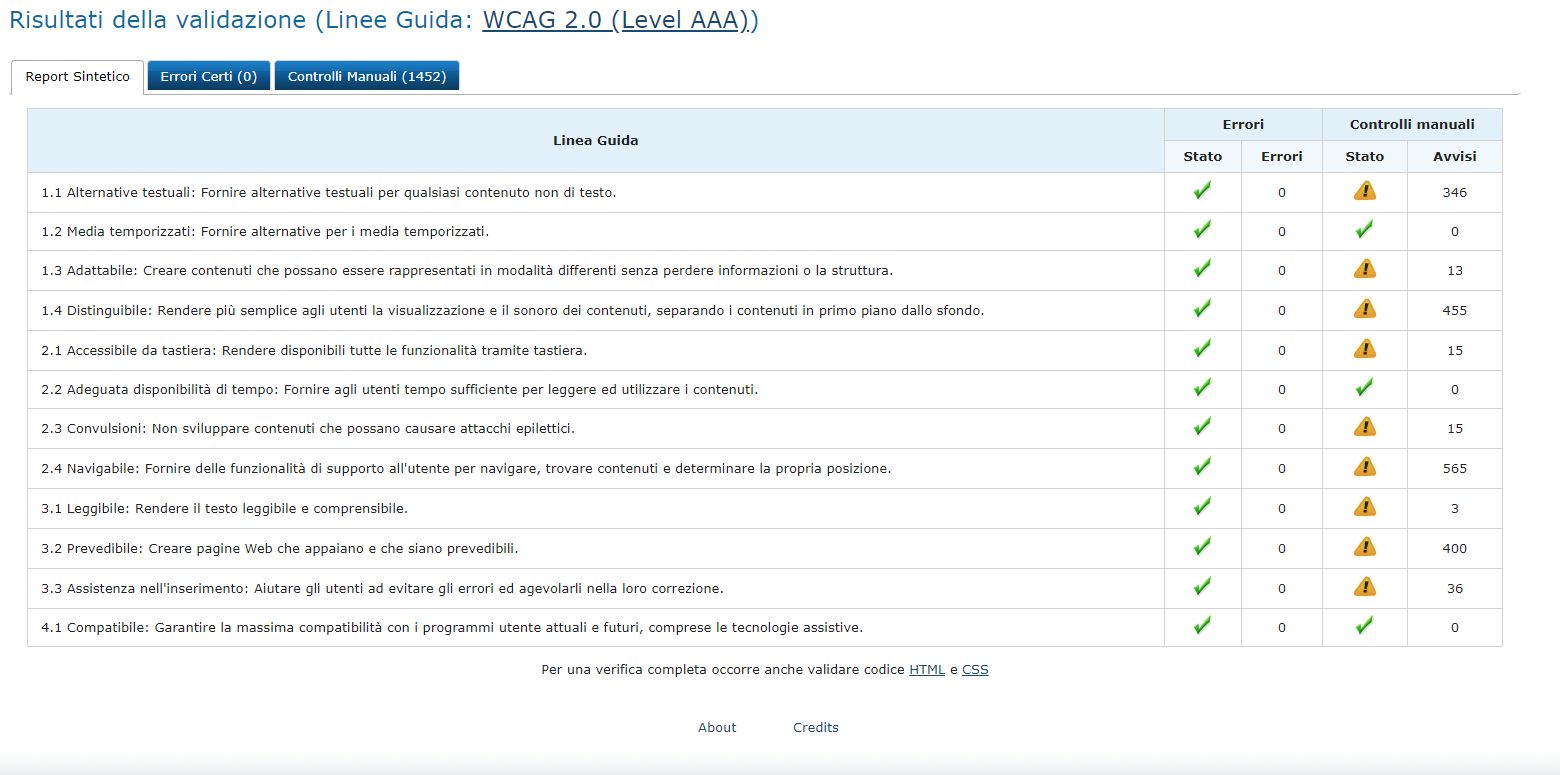Open the WCAG 2.0 (Level AAA) link
The height and width of the screenshot is (775, 1560).
point(620,20)
